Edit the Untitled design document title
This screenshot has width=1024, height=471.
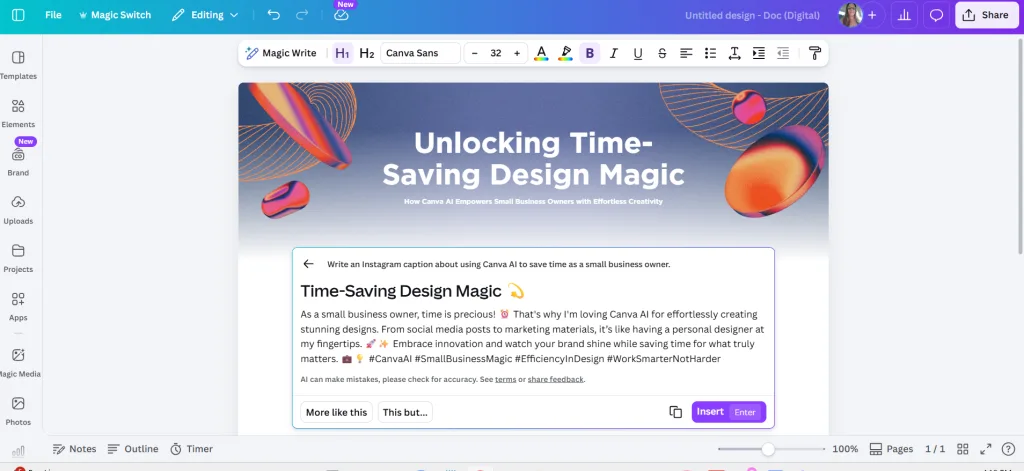pos(752,15)
